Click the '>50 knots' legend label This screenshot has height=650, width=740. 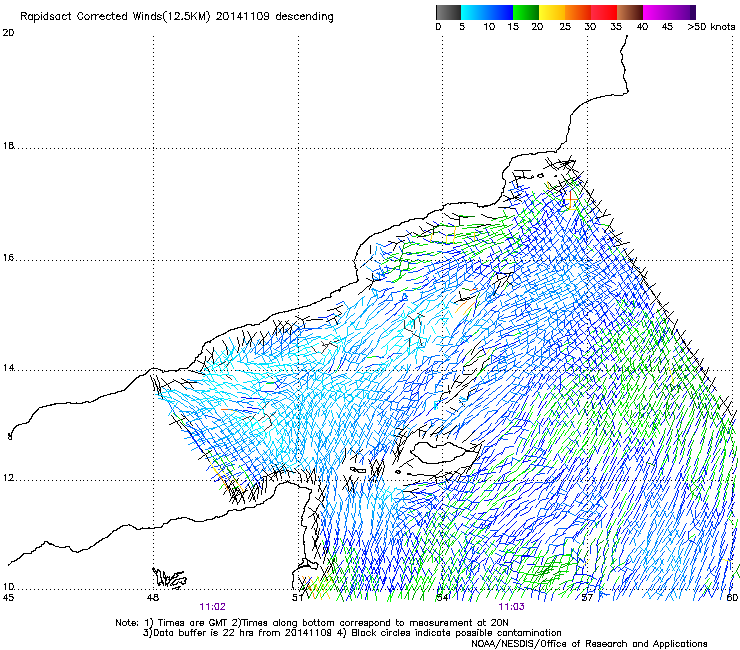click(711, 27)
